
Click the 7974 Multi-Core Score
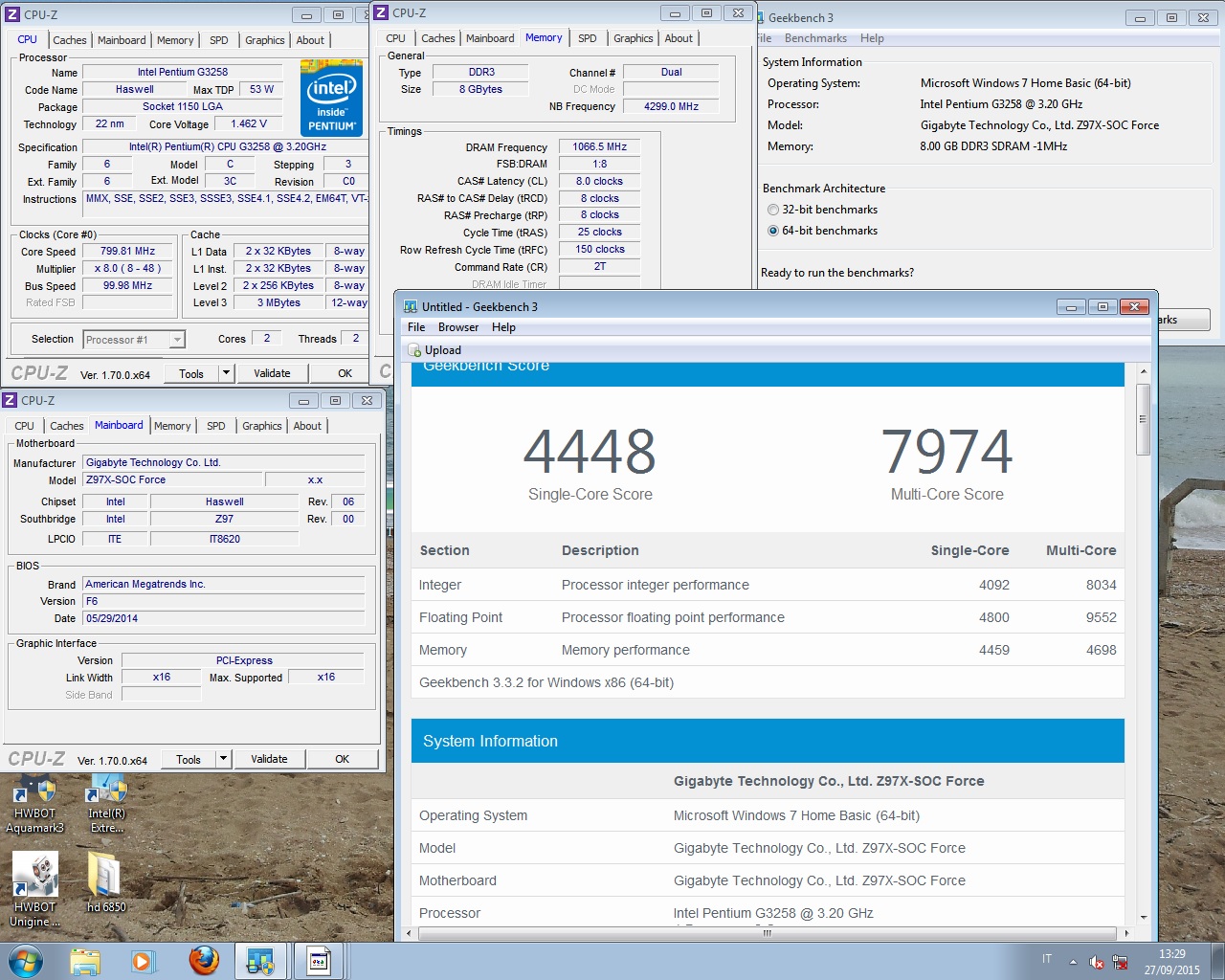click(x=947, y=452)
